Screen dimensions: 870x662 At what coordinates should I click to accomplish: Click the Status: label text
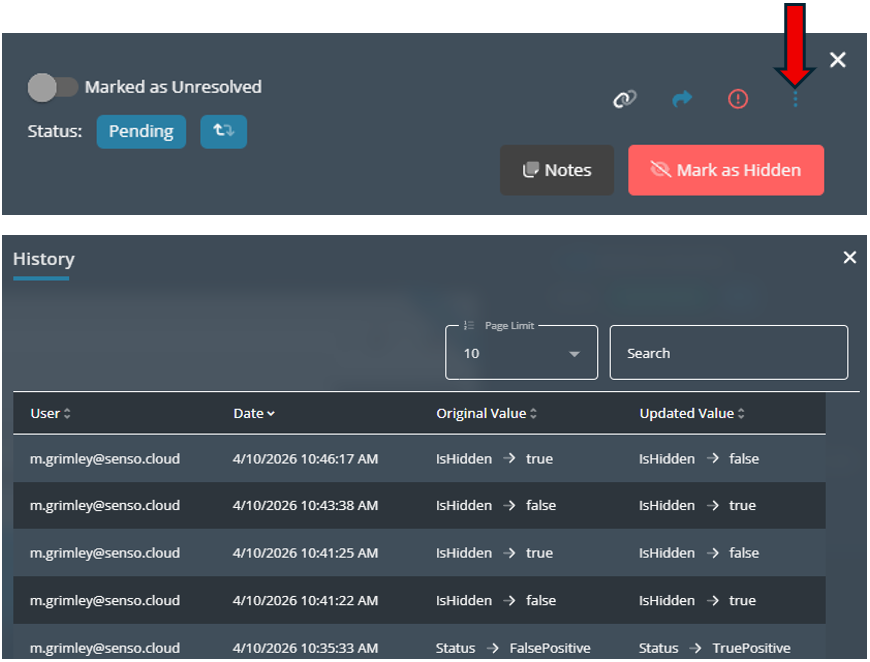coord(55,132)
